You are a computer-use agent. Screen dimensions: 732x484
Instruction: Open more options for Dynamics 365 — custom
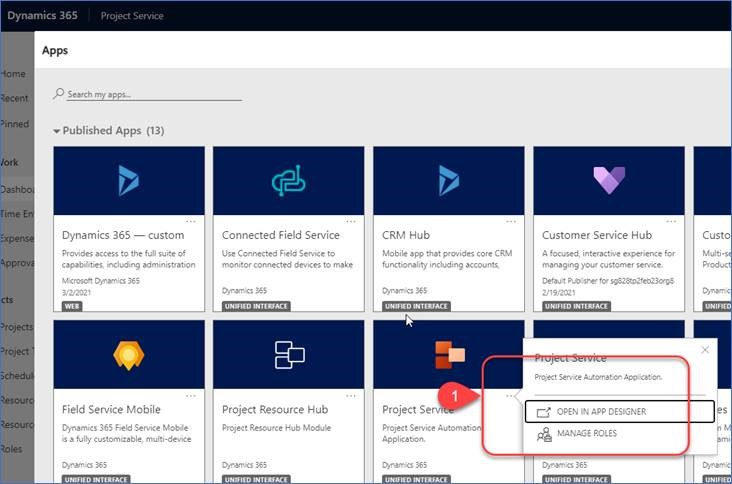(x=191, y=222)
